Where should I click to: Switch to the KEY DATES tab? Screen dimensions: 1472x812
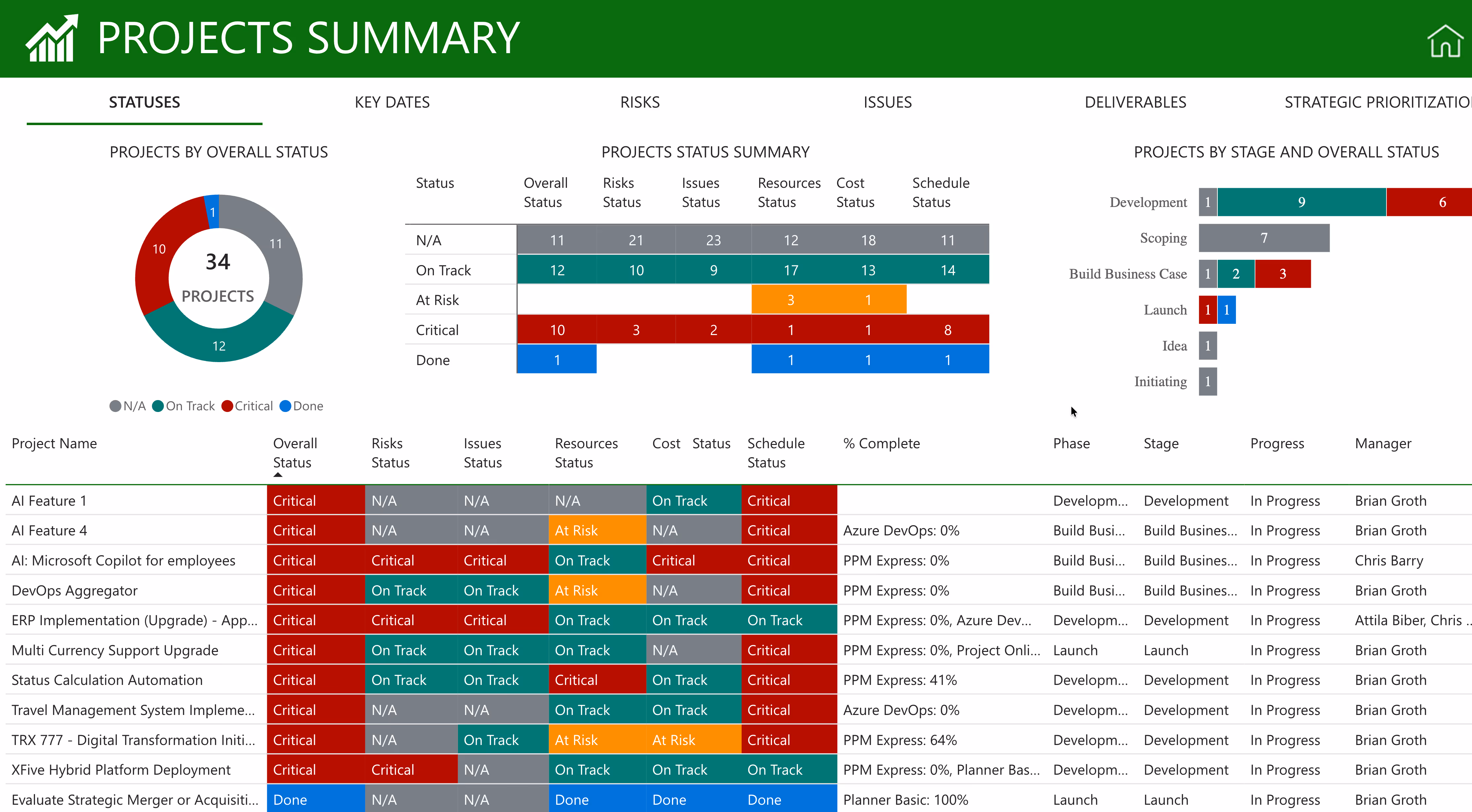pos(392,102)
